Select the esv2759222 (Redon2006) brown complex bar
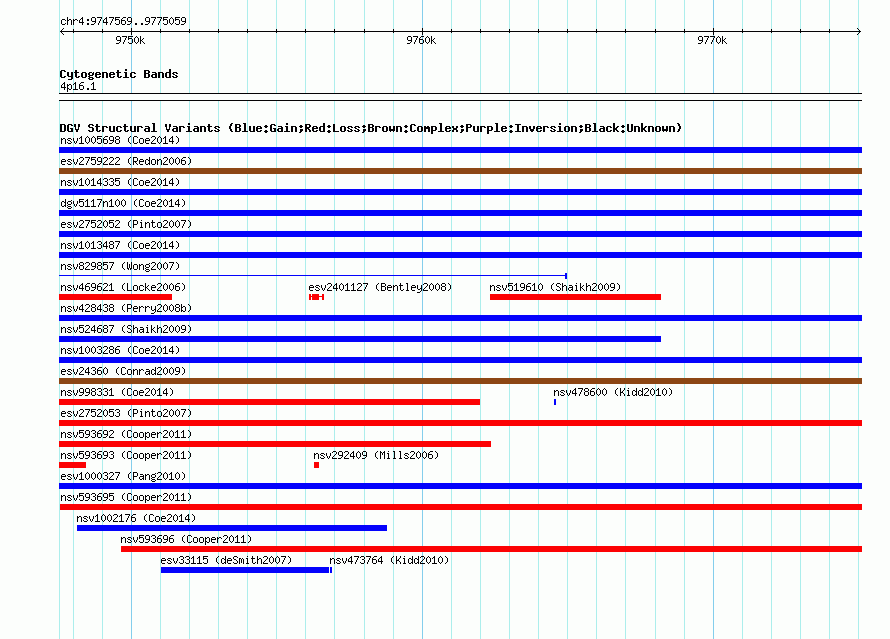The height and width of the screenshot is (639, 890). click(x=460, y=171)
